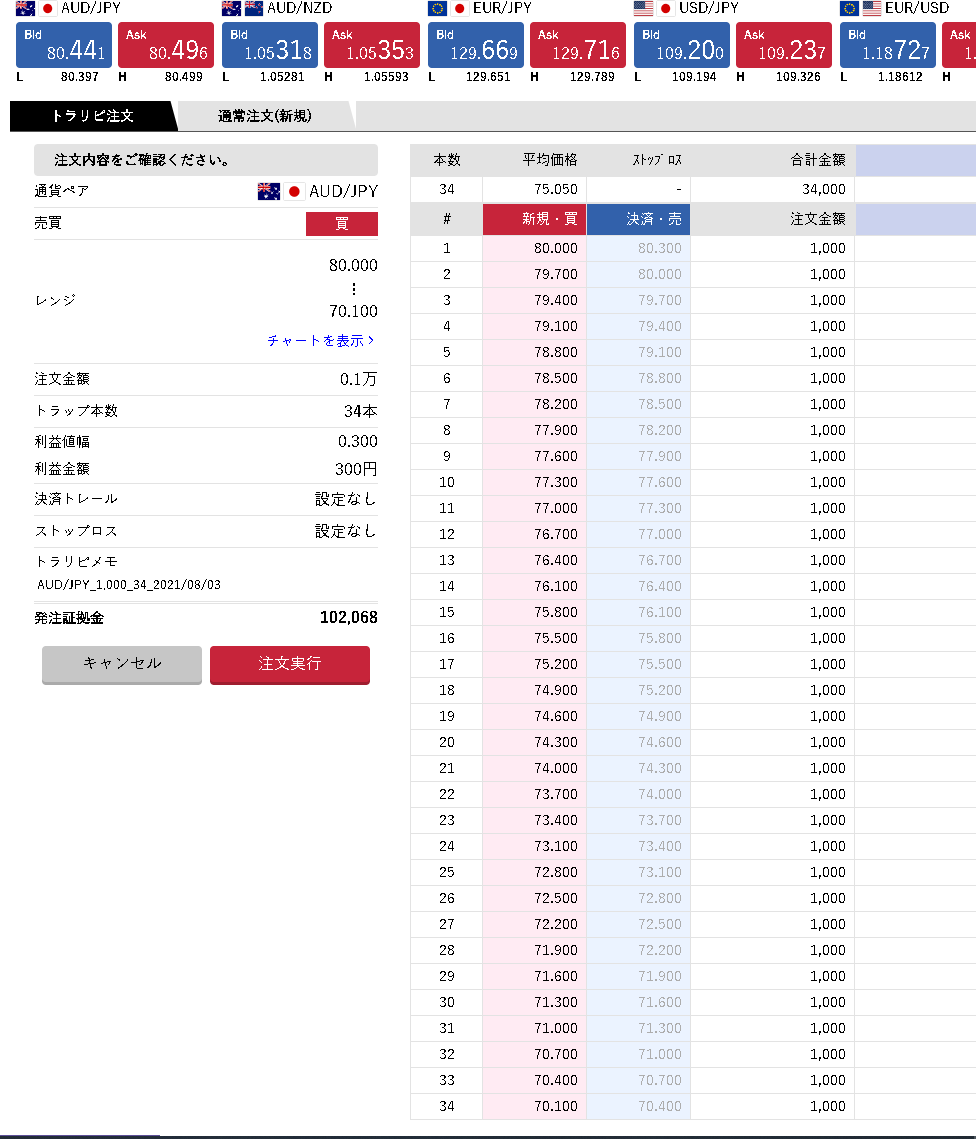Click the Australian flag icon for AUD/NZD

[x=232, y=9]
